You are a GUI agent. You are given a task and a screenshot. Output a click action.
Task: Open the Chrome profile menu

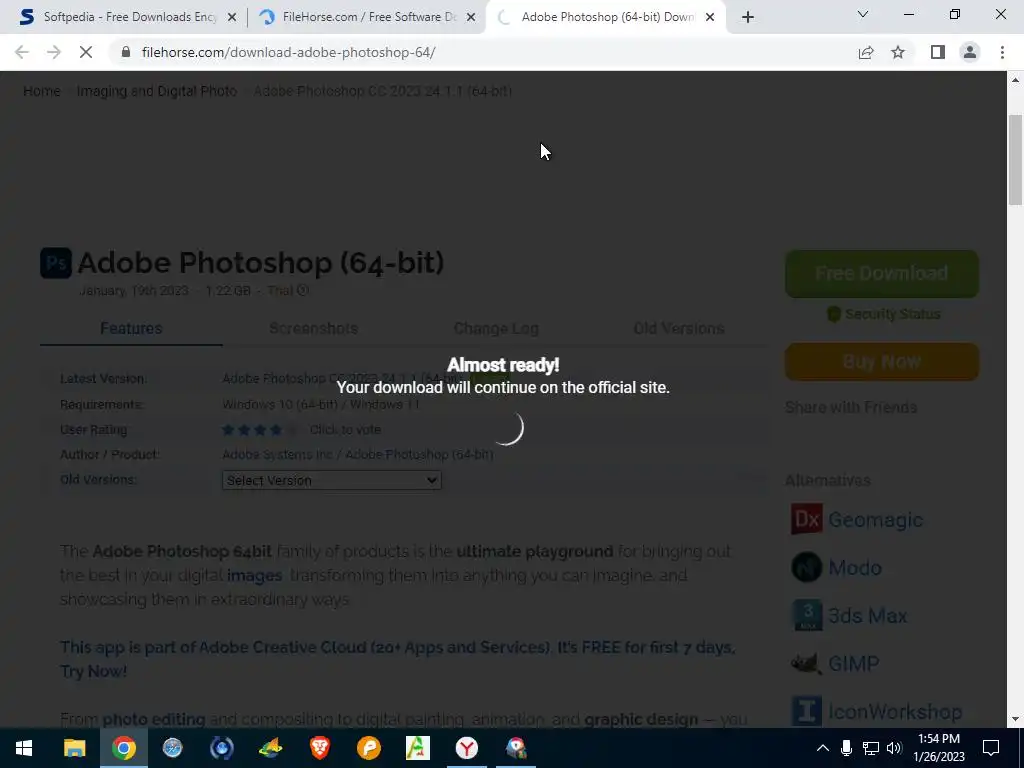tap(970, 52)
